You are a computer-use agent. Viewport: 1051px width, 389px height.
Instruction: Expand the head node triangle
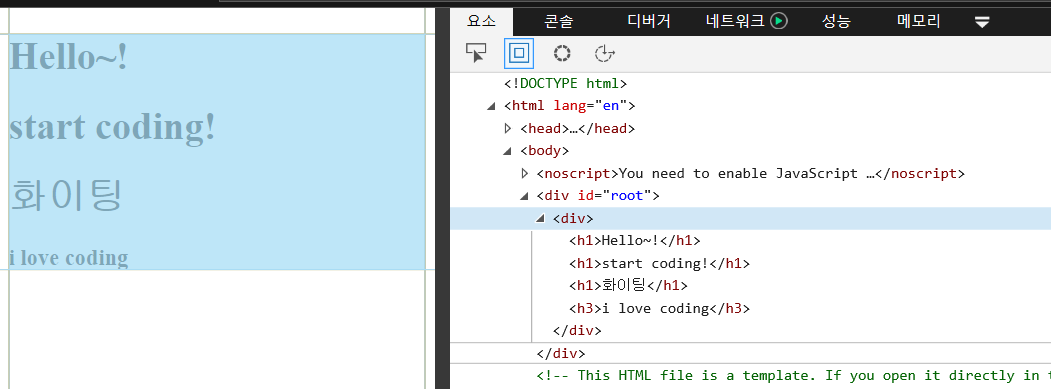tap(508, 128)
